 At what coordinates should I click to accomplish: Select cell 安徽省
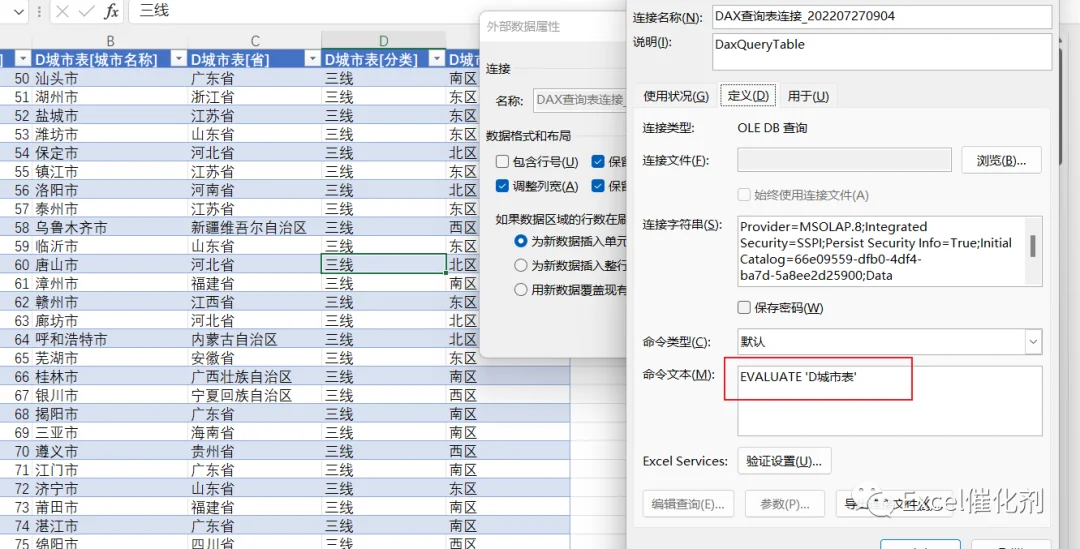[x=255, y=358]
